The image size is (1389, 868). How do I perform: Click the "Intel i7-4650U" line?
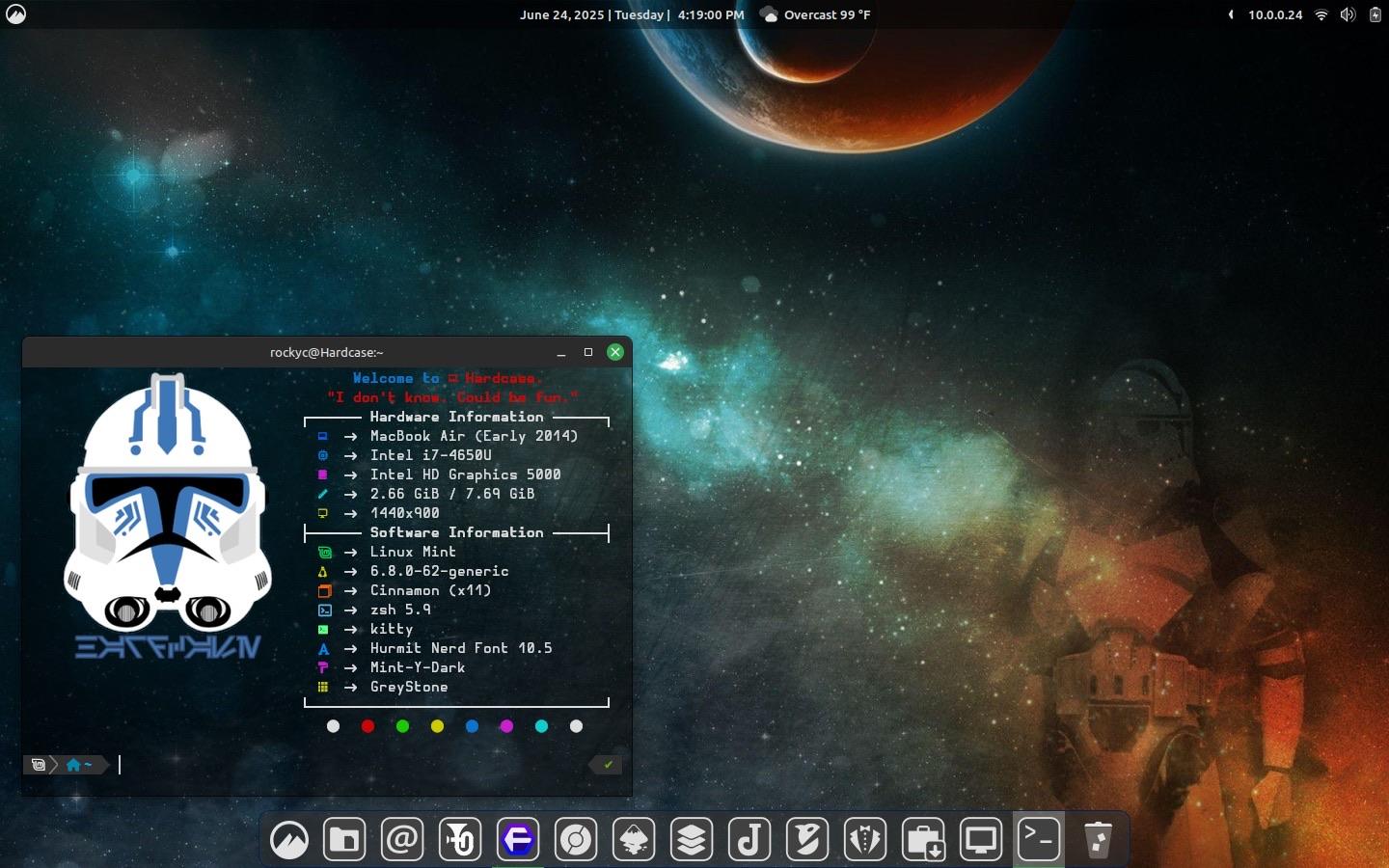pos(431,455)
